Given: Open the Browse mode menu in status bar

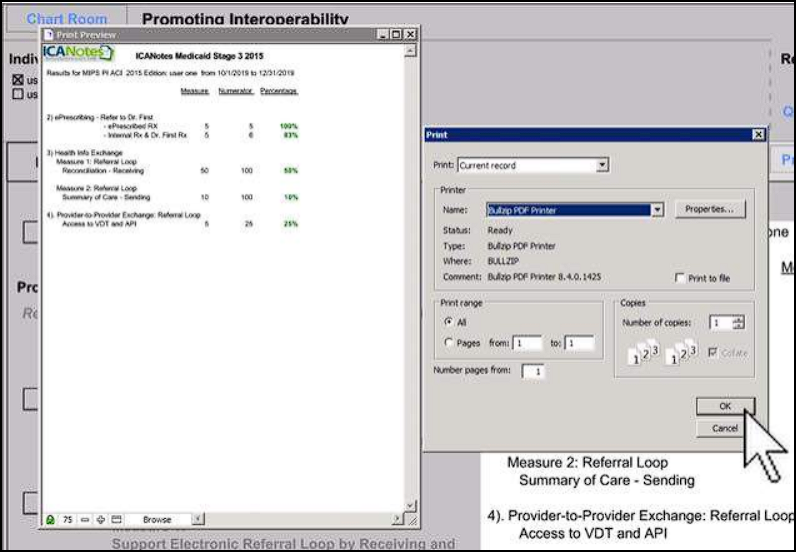Looking at the screenshot, I should tap(157, 519).
